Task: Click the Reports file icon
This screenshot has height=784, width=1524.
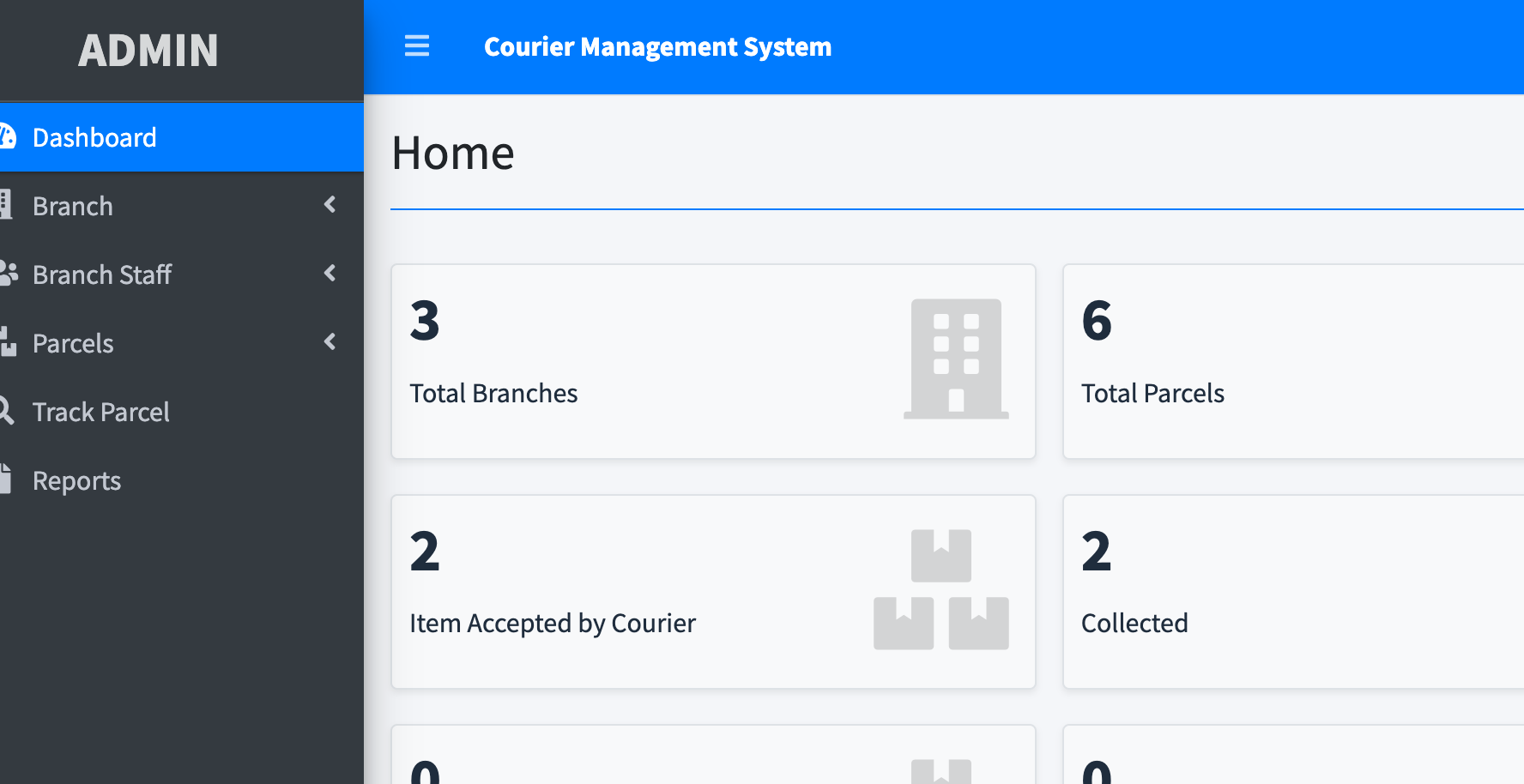Action: coord(5,479)
